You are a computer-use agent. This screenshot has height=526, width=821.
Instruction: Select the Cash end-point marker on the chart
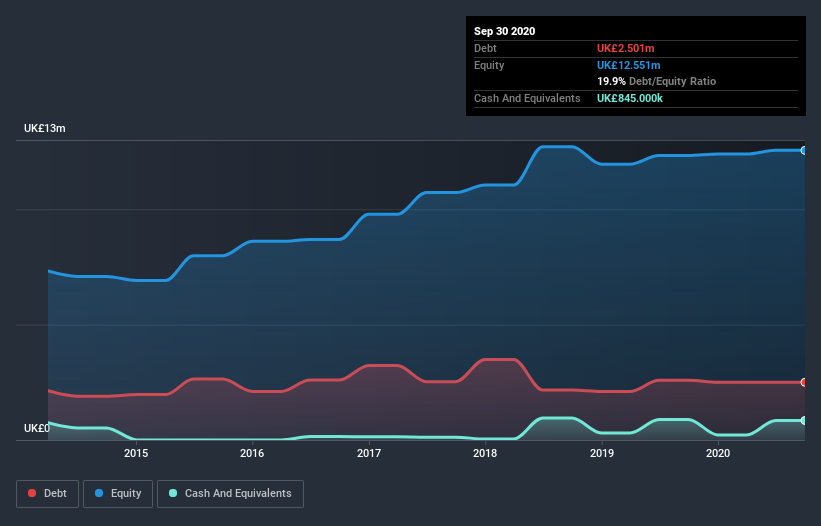[x=804, y=421]
